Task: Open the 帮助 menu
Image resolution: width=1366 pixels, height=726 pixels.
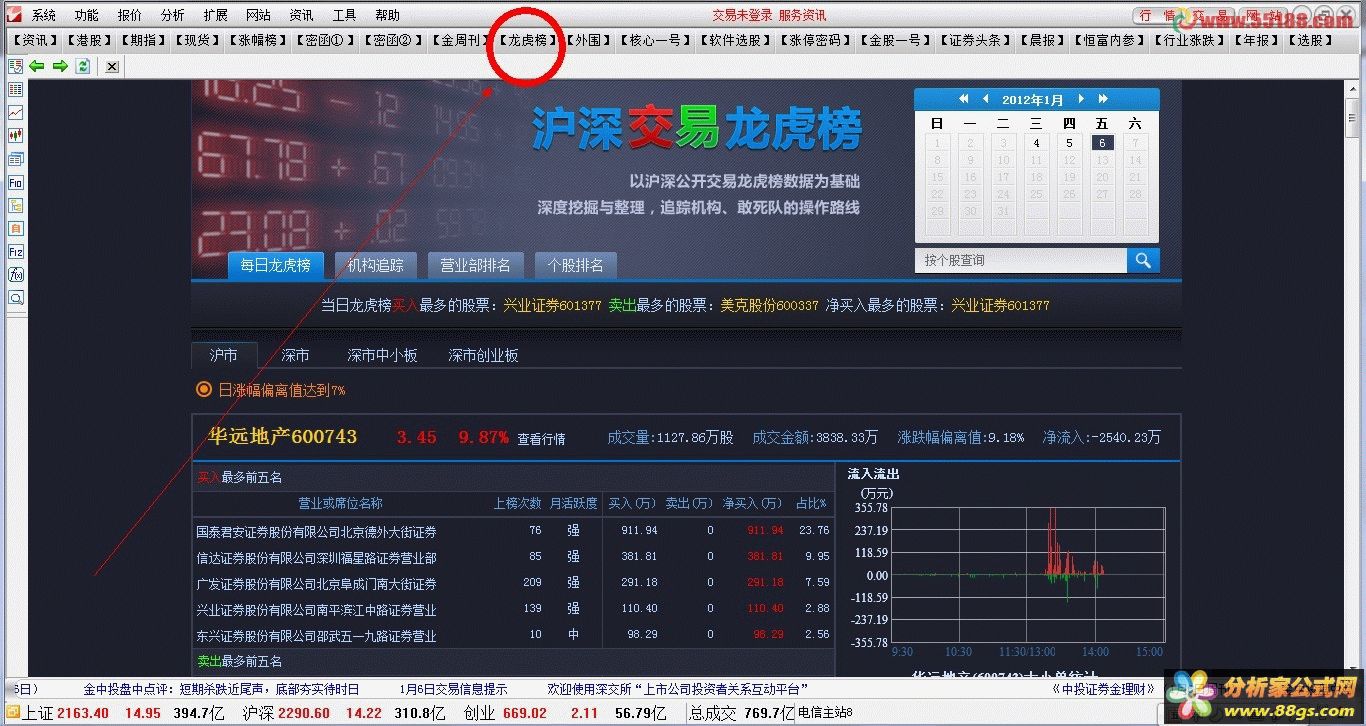Action: click(x=387, y=15)
